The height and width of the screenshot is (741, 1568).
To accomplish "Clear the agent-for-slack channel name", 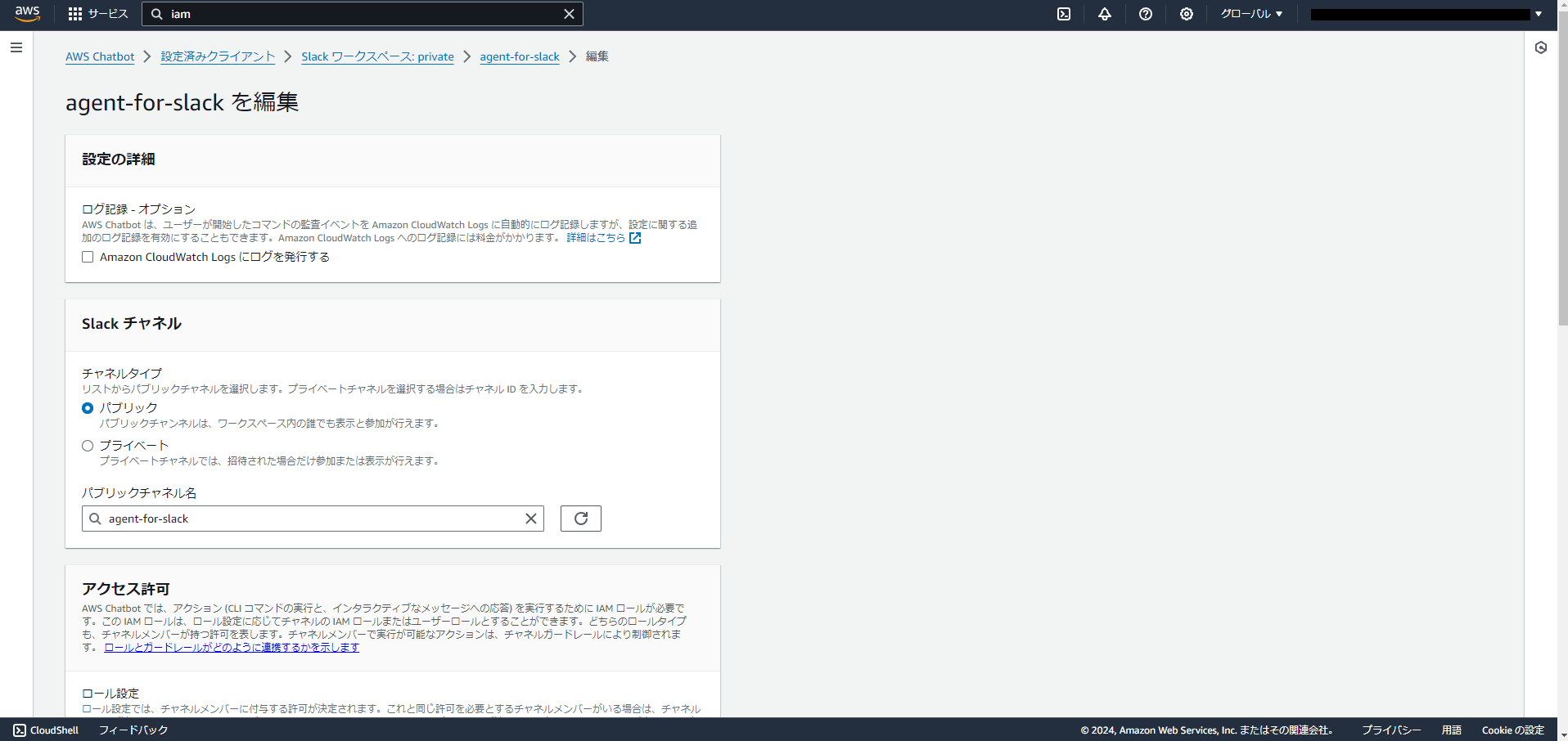I will 531,519.
